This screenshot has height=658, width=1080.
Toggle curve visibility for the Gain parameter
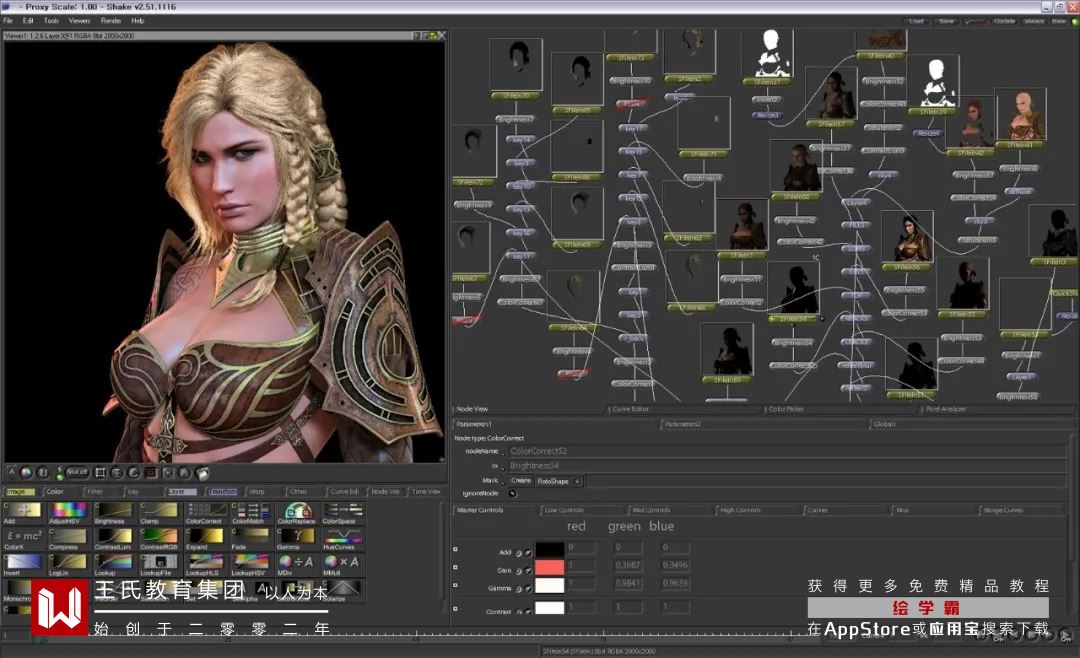(x=528, y=570)
